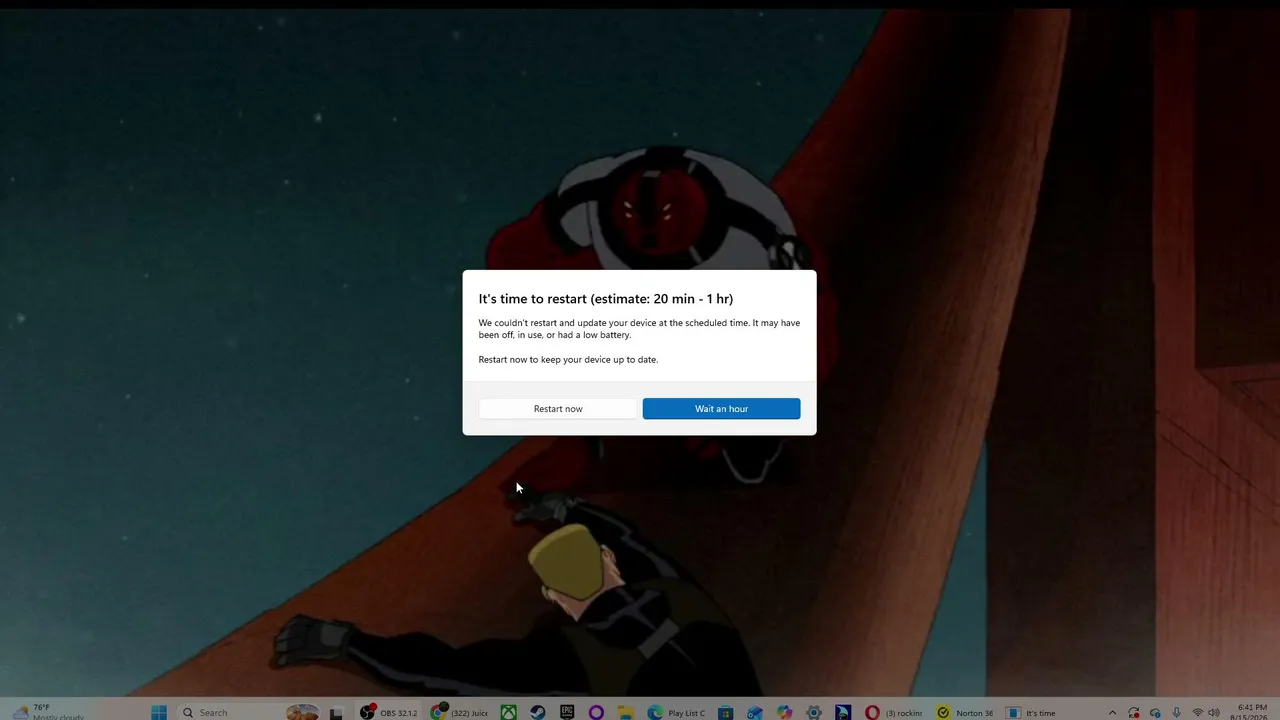Switch to OBS 32.1.2 on the taskbar
The height and width of the screenshot is (720, 1280).
pos(389,712)
